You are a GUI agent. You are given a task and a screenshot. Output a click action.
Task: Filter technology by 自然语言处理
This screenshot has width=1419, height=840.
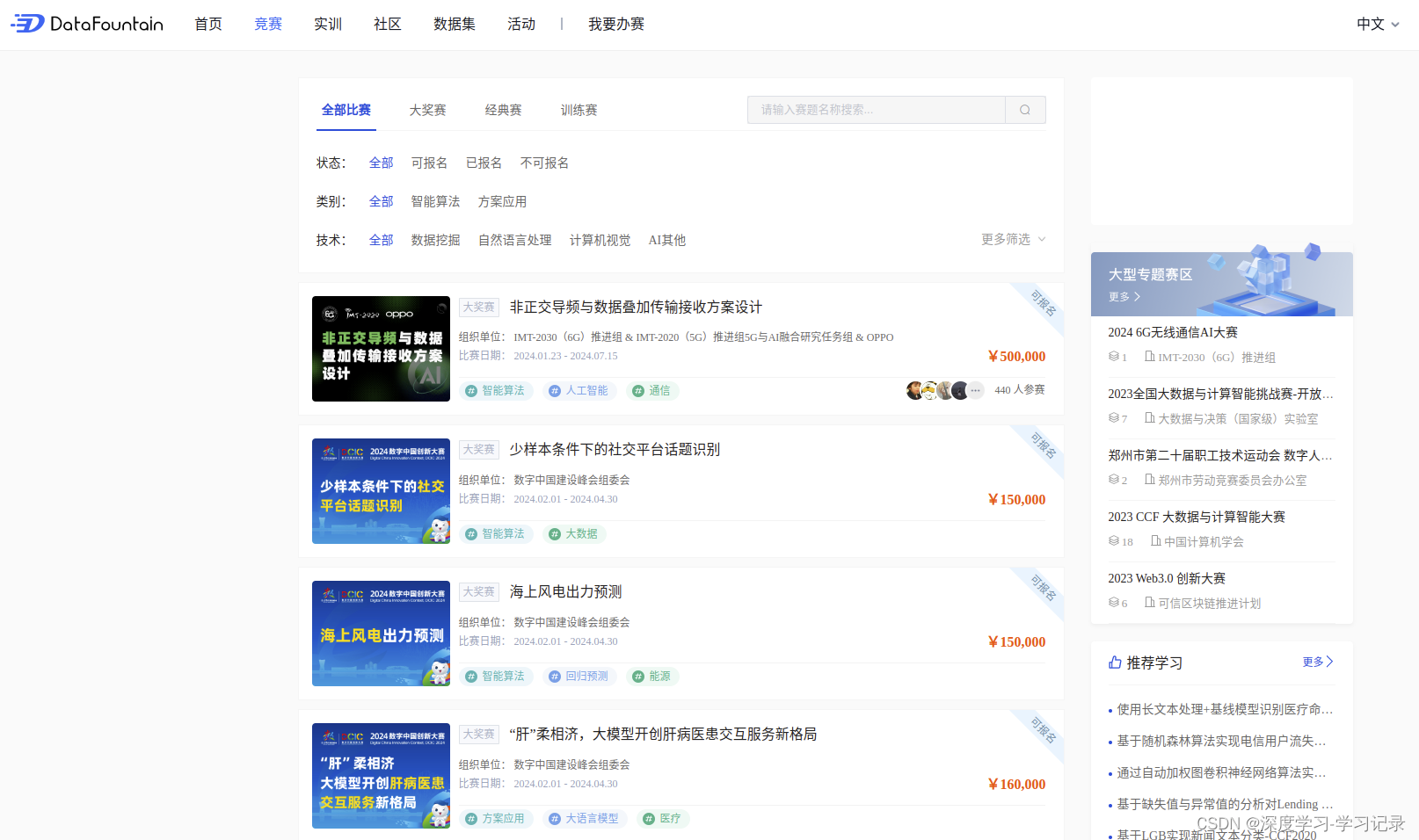pyautogui.click(x=515, y=240)
